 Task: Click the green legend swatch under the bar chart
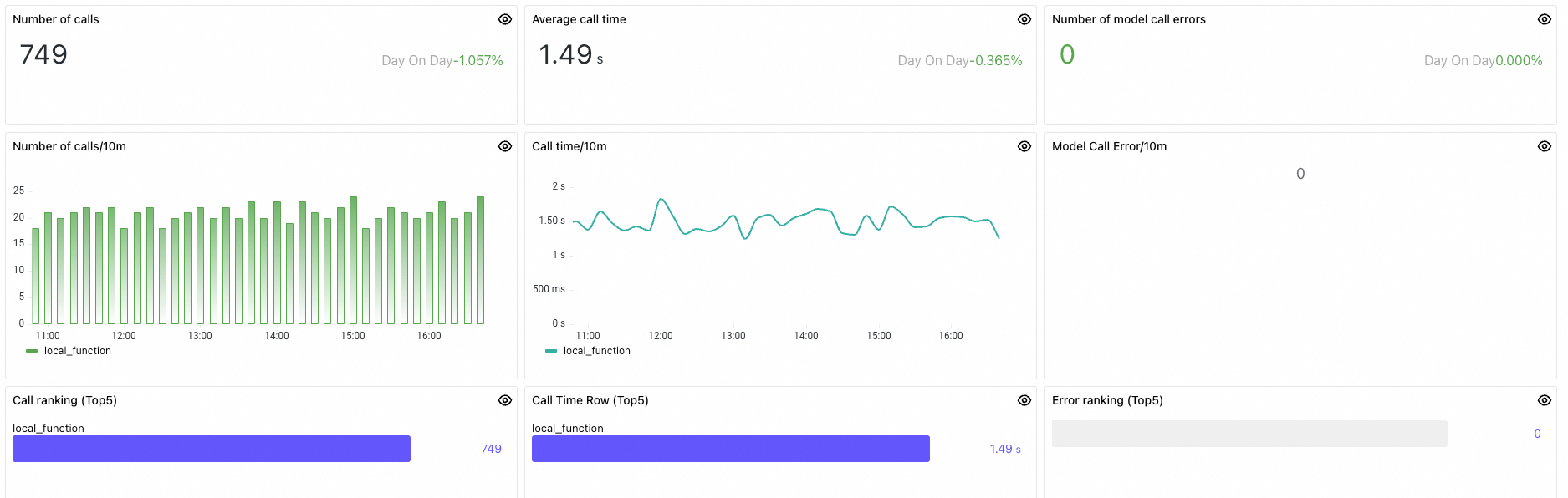point(32,351)
